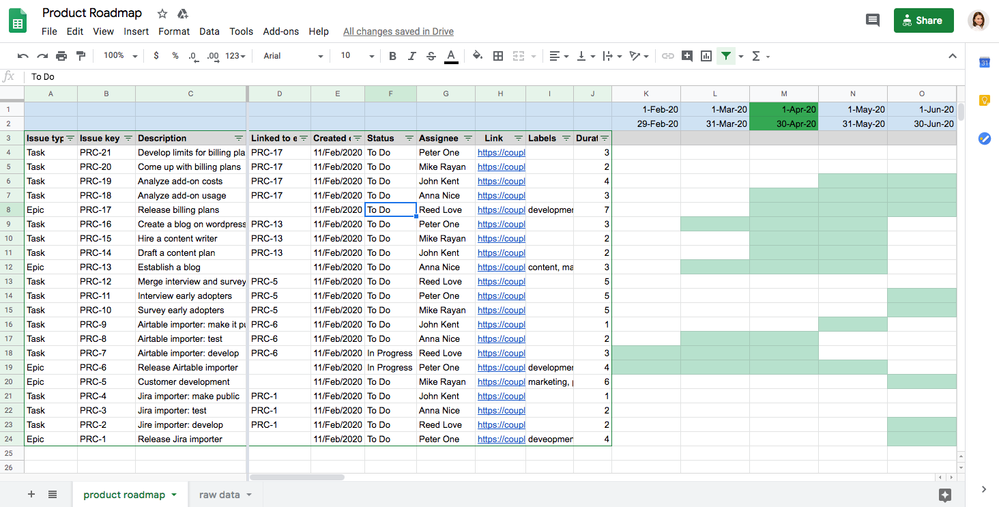Open comment history near the Share button
Screen dimensions: 999x507
click(x=872, y=20)
